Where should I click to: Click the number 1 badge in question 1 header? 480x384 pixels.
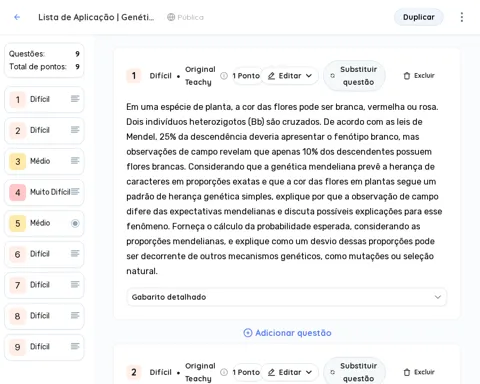click(134, 76)
